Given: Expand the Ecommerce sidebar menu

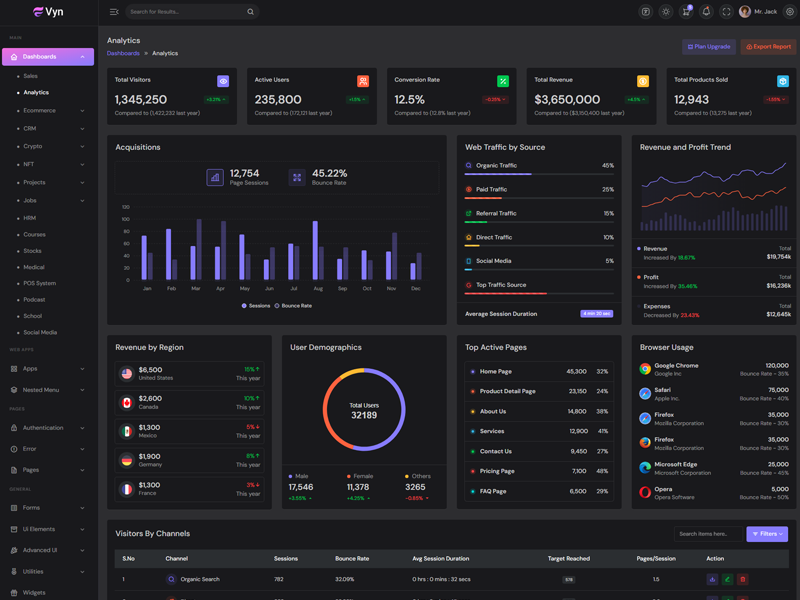Looking at the screenshot, I should pyautogui.click(x=49, y=111).
